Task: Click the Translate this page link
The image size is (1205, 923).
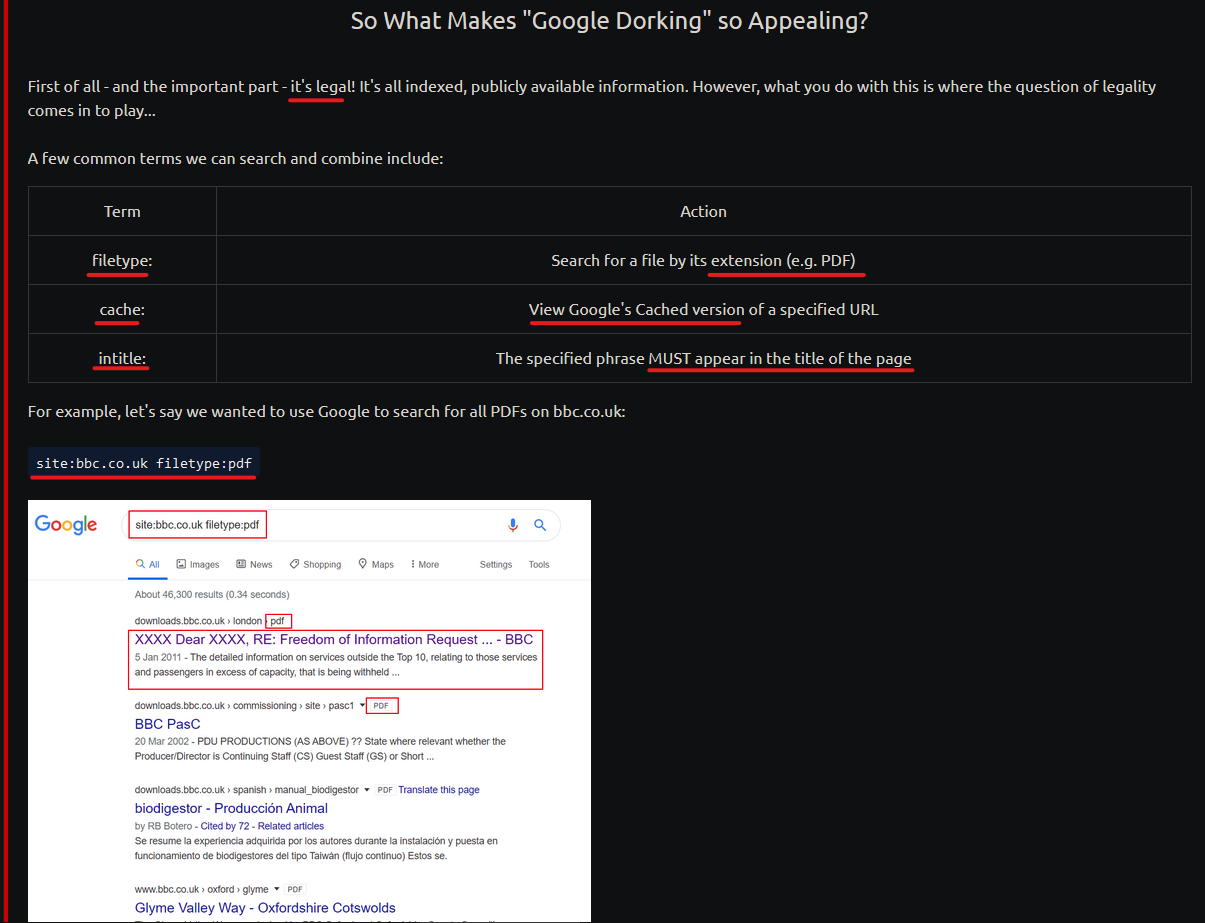Action: [x=439, y=790]
